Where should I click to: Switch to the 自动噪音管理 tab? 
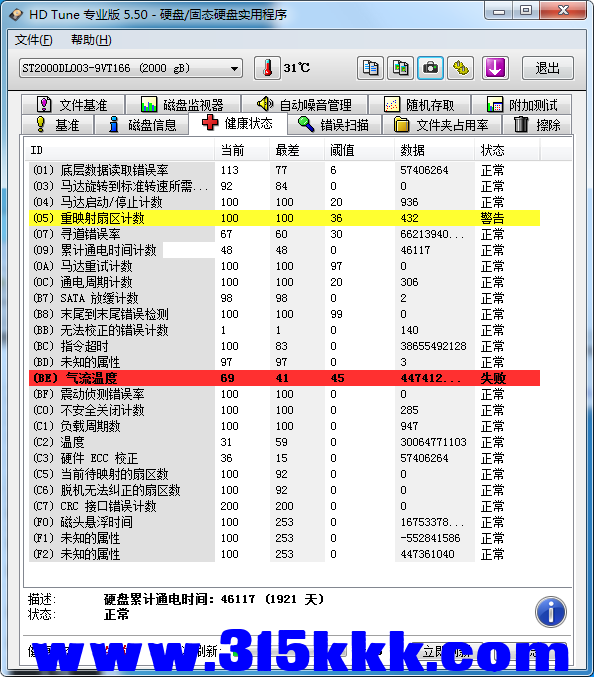pos(305,104)
